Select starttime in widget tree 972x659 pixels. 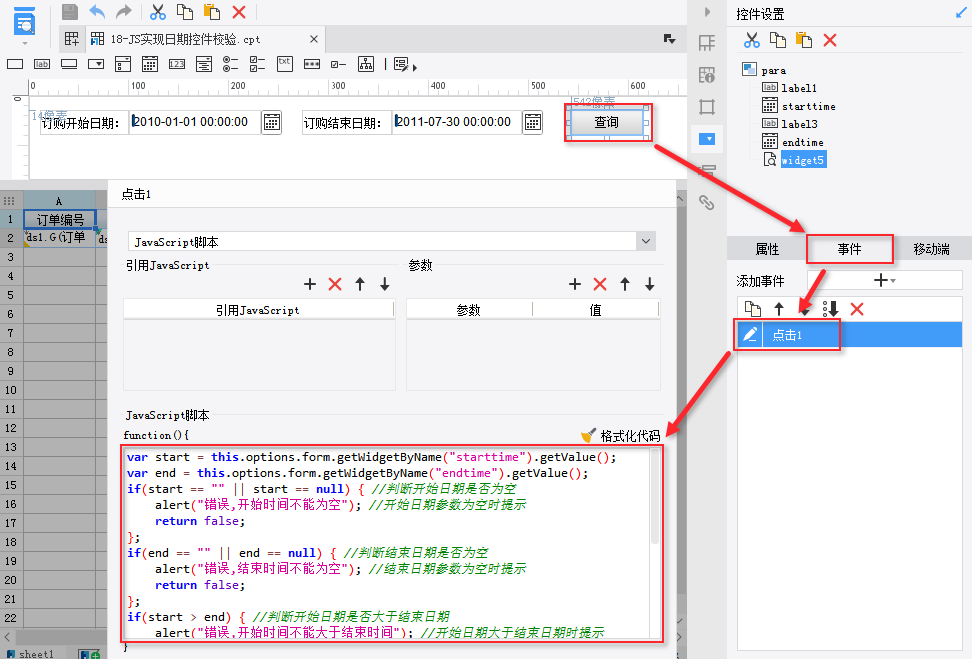[808, 106]
